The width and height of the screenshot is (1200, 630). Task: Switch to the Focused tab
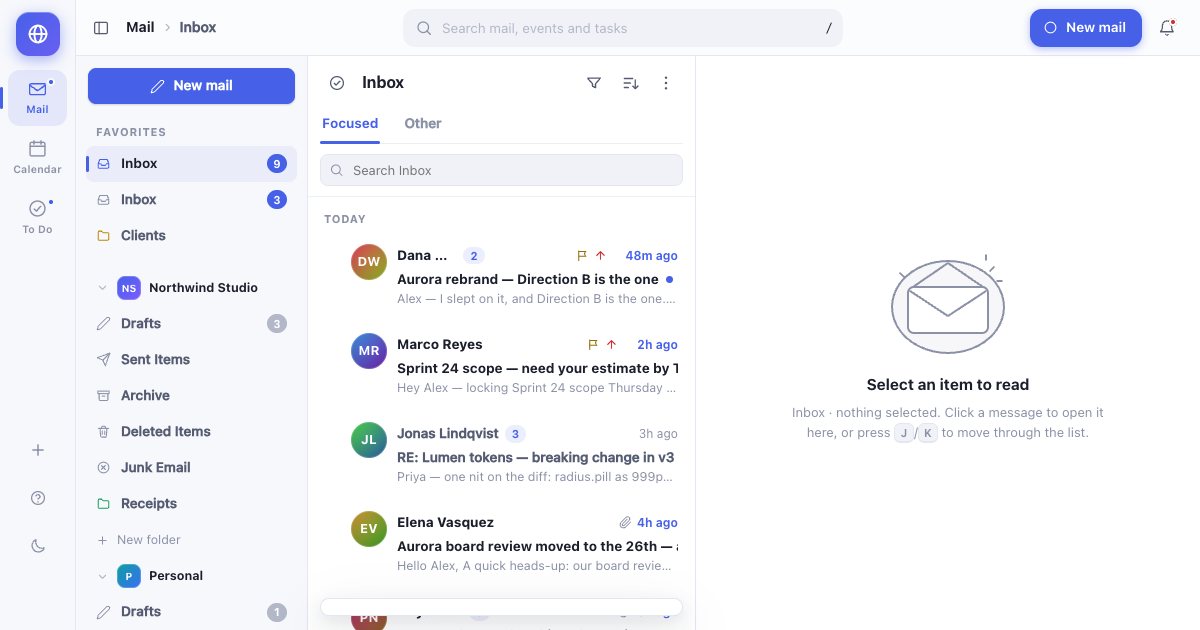pyautogui.click(x=350, y=124)
